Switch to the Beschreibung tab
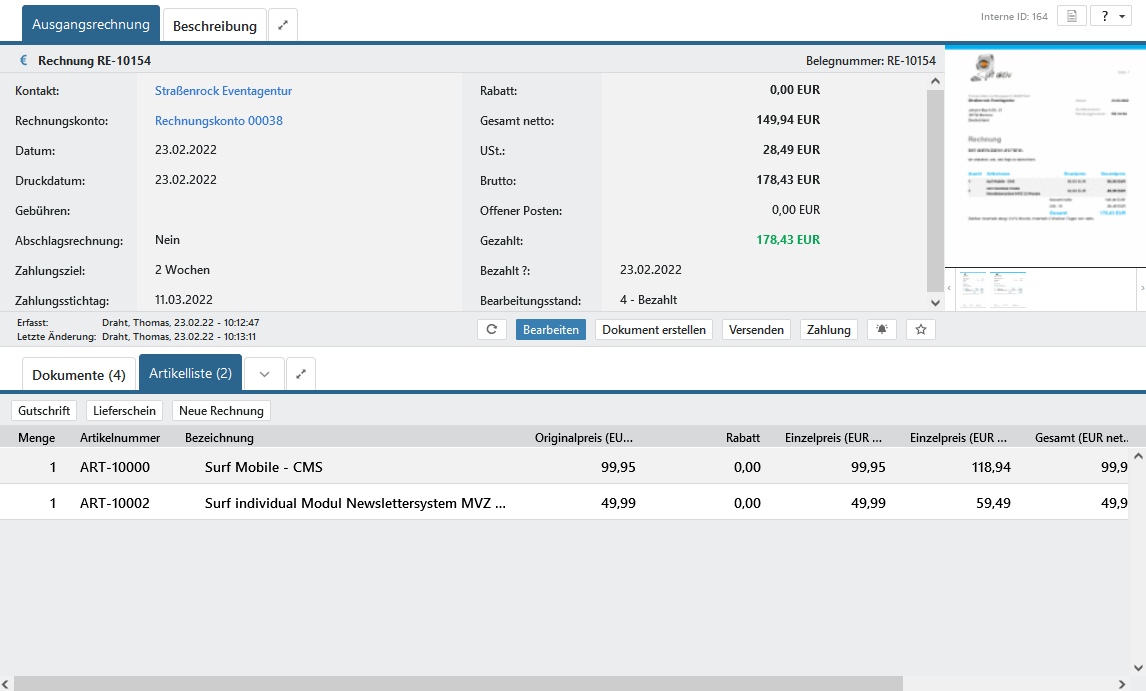This screenshot has height=691, width=1146. (215, 26)
